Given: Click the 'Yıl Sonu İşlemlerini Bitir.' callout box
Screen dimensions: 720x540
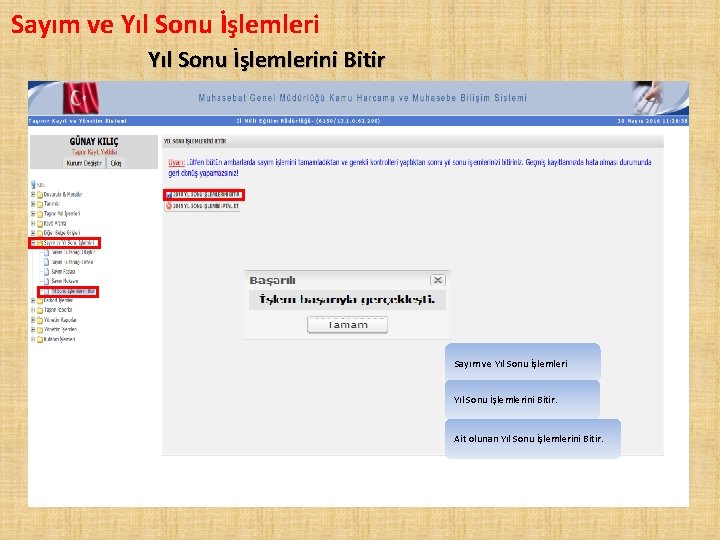Looking at the screenshot, I should [522, 399].
